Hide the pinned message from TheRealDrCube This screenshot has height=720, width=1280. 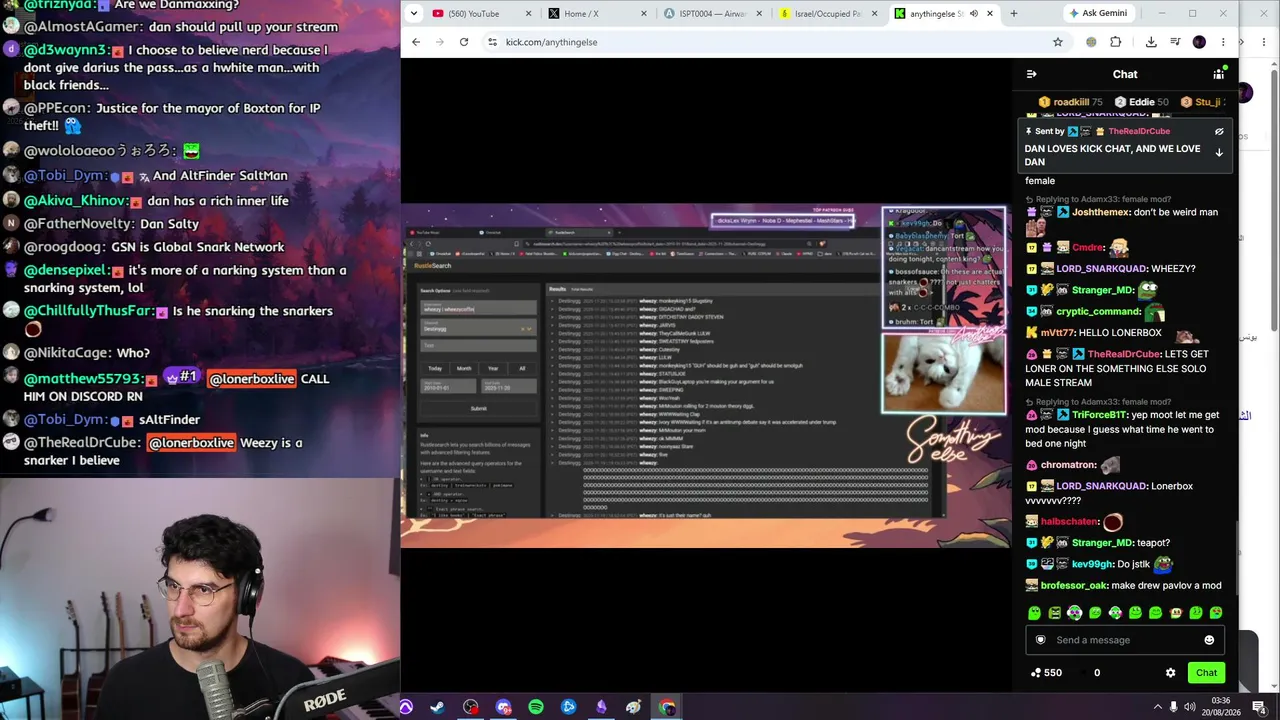coord(1219,131)
